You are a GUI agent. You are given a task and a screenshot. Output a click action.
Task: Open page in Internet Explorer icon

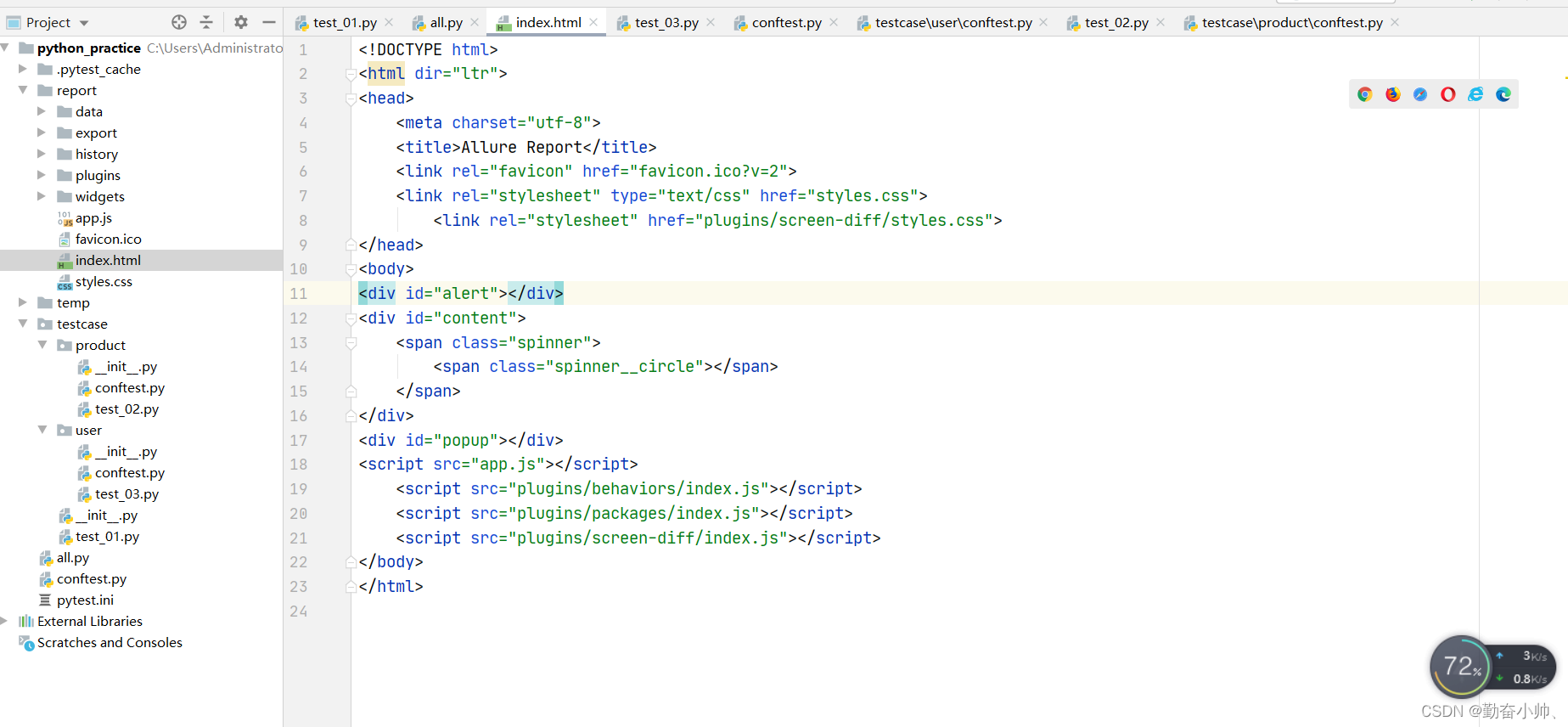(1476, 94)
